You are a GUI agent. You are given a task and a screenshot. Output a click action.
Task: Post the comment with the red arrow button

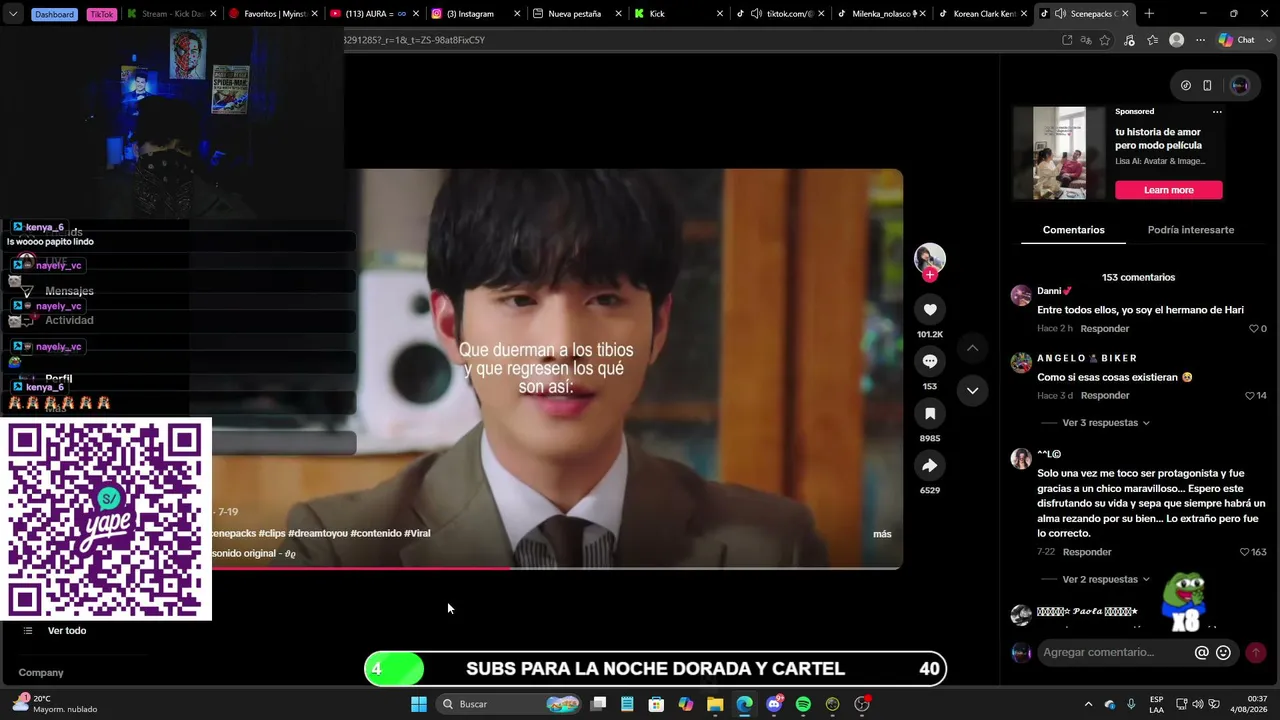tap(1255, 652)
